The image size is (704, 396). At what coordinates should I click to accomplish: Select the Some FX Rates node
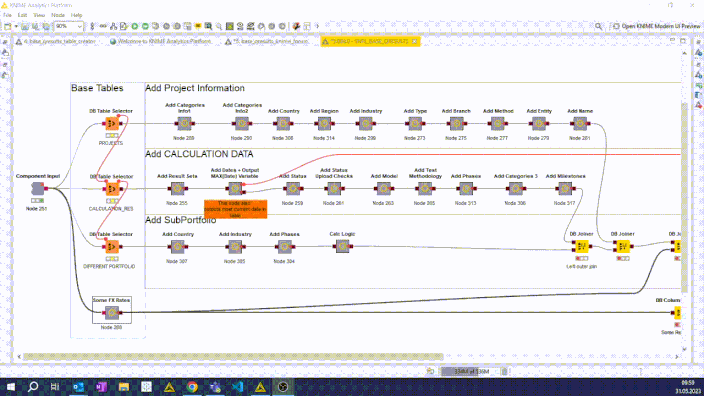point(112,312)
